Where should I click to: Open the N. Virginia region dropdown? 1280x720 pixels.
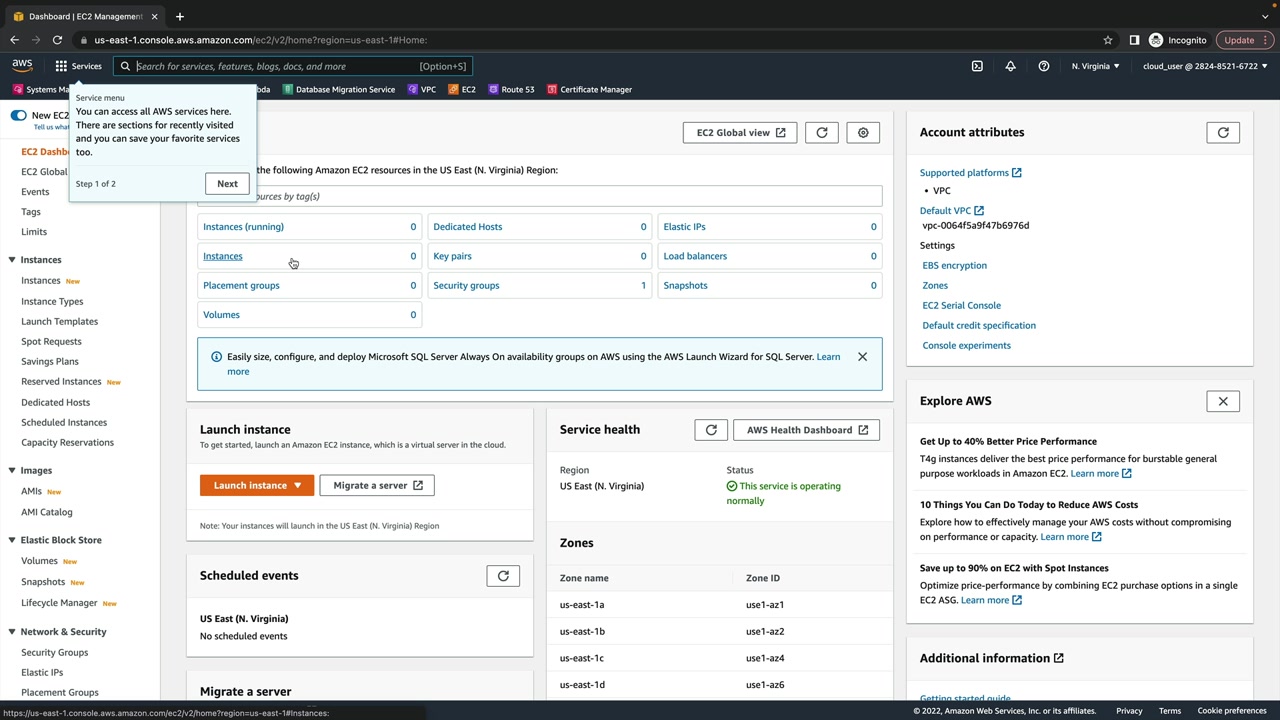(x=1095, y=66)
